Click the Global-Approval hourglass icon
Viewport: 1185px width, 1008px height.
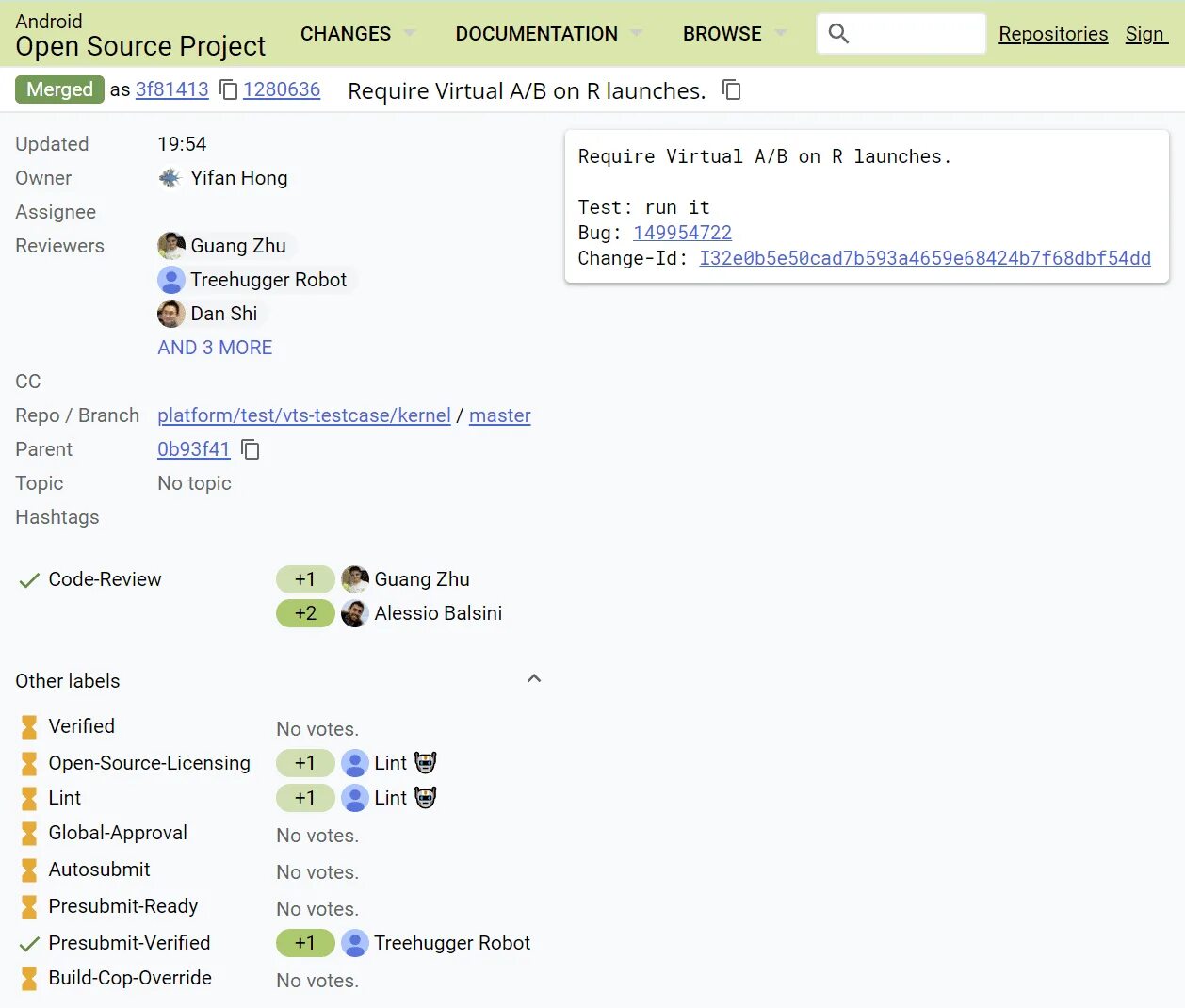pos(29,834)
